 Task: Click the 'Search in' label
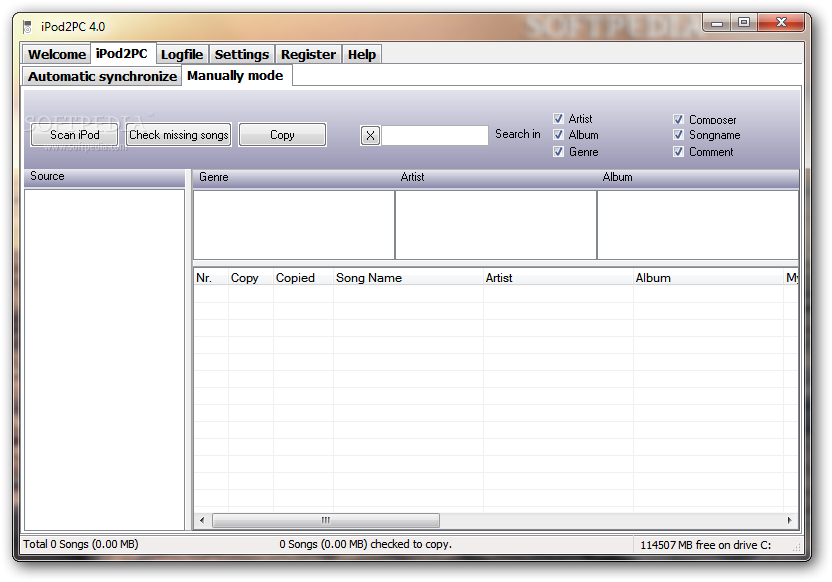[517, 134]
